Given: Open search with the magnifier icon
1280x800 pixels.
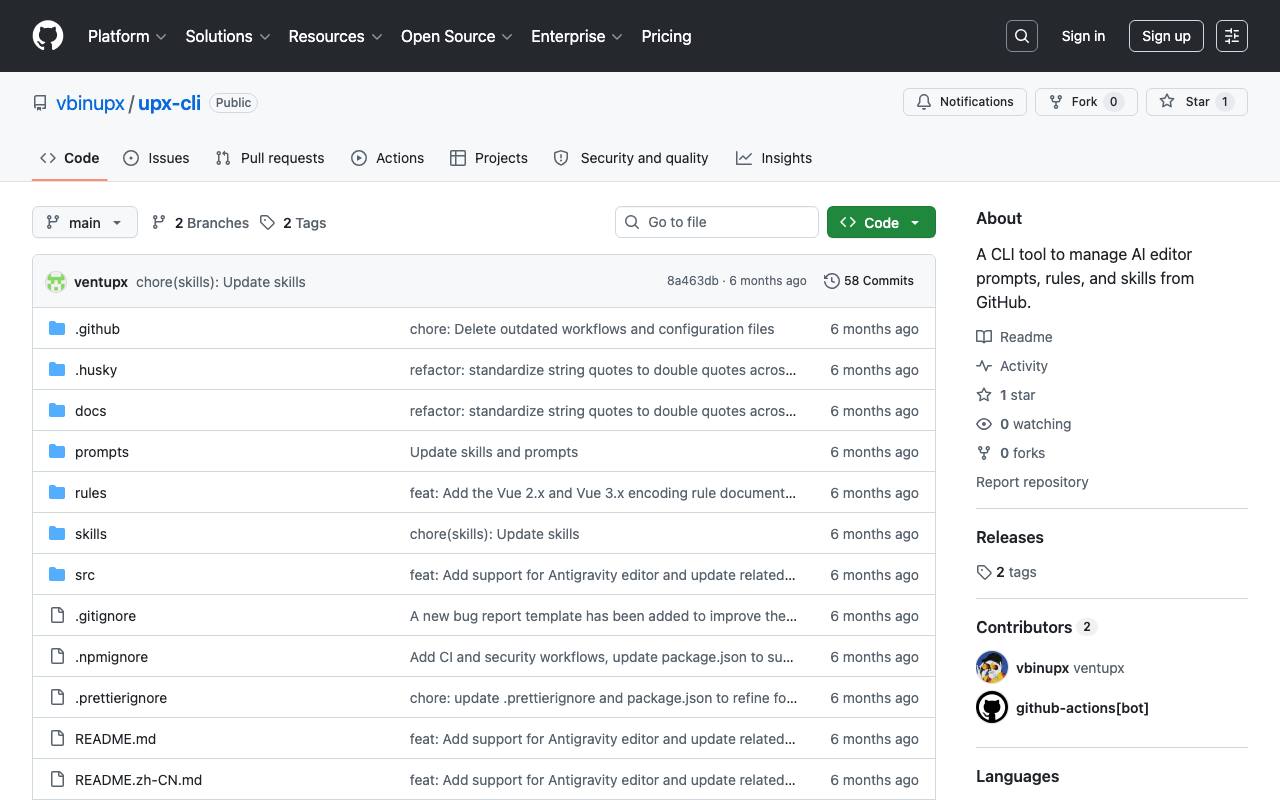Looking at the screenshot, I should (x=1022, y=36).
